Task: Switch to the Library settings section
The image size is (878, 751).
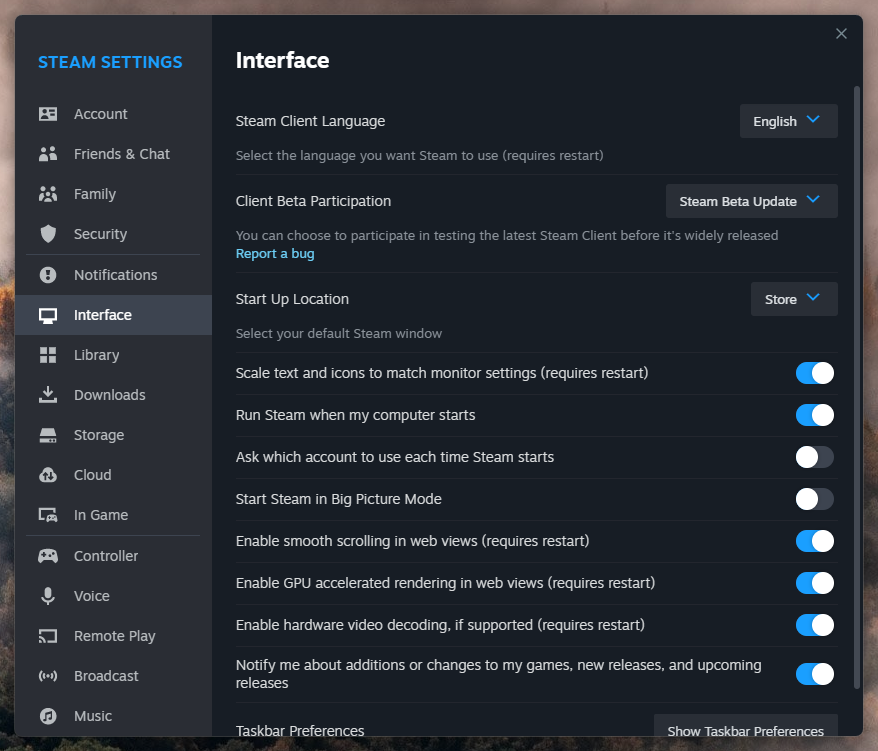Action: click(x=97, y=354)
